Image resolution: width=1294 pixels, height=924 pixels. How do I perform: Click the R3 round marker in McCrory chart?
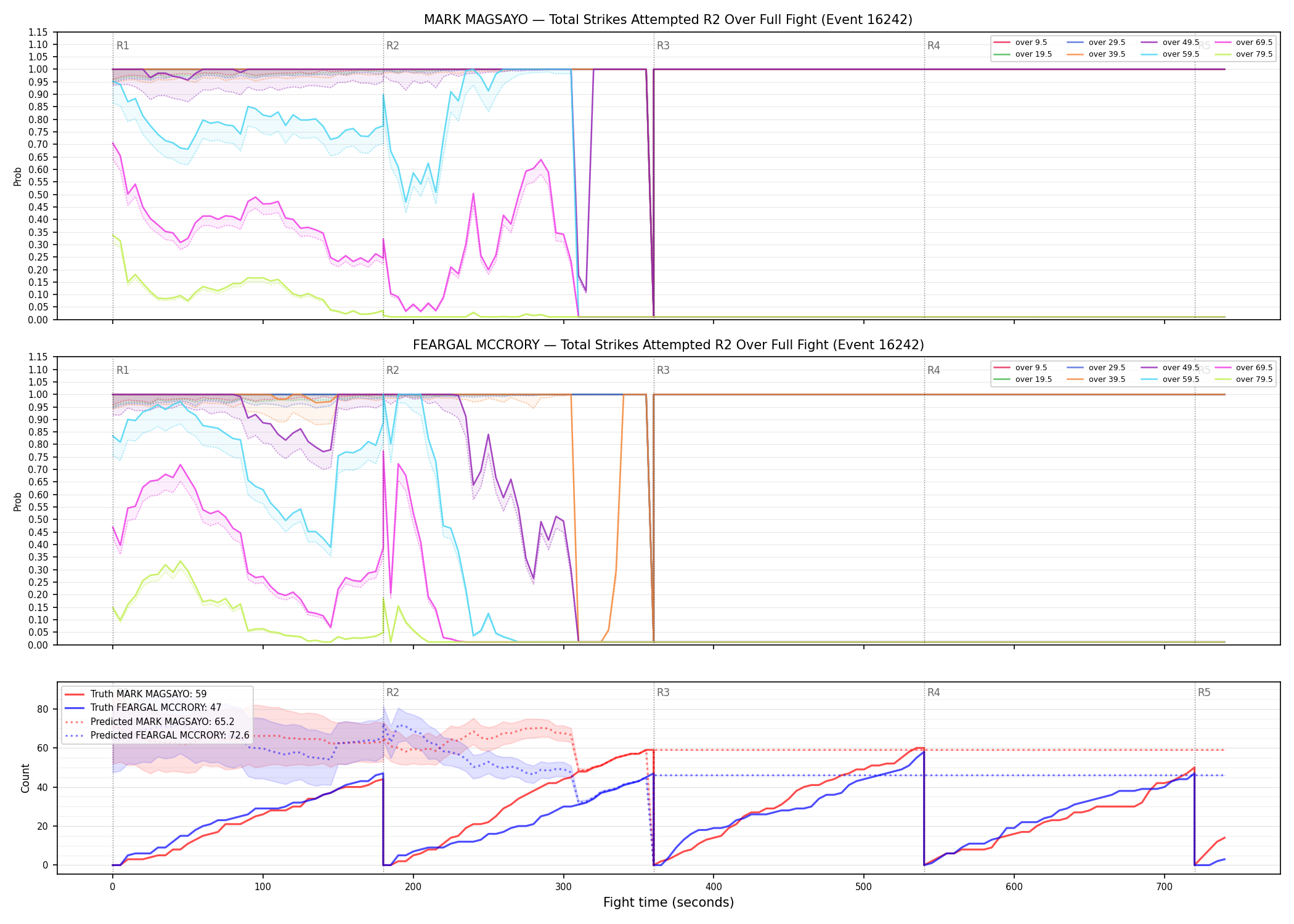pos(663,370)
